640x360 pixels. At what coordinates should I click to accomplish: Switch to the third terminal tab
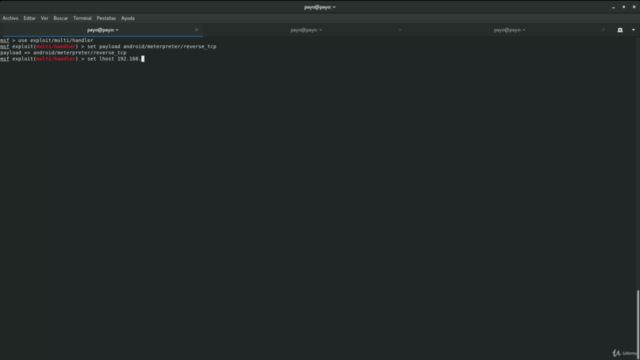pyautogui.click(x=509, y=30)
